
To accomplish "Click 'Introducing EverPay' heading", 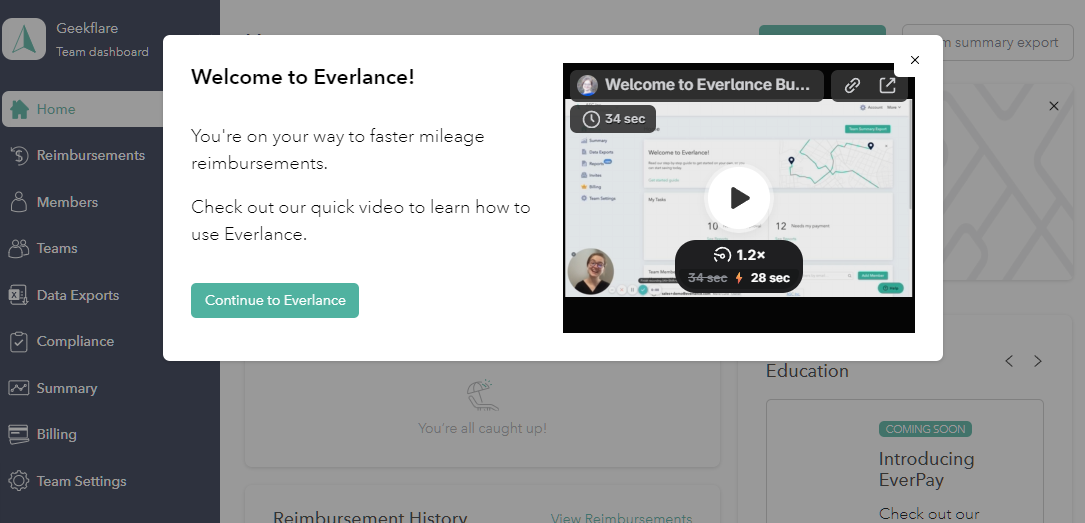I will [926, 469].
